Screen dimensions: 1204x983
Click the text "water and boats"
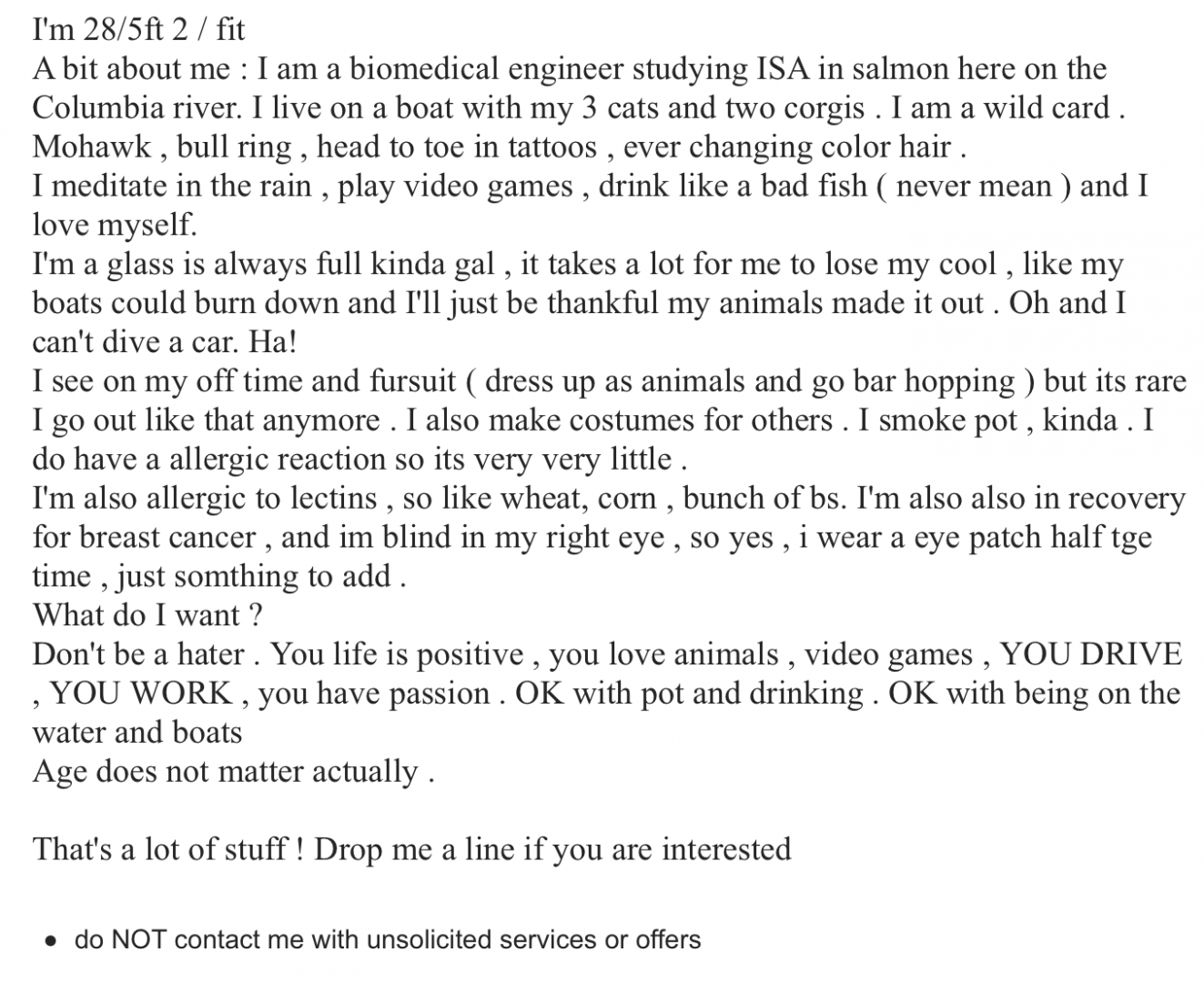pyautogui.click(x=137, y=733)
